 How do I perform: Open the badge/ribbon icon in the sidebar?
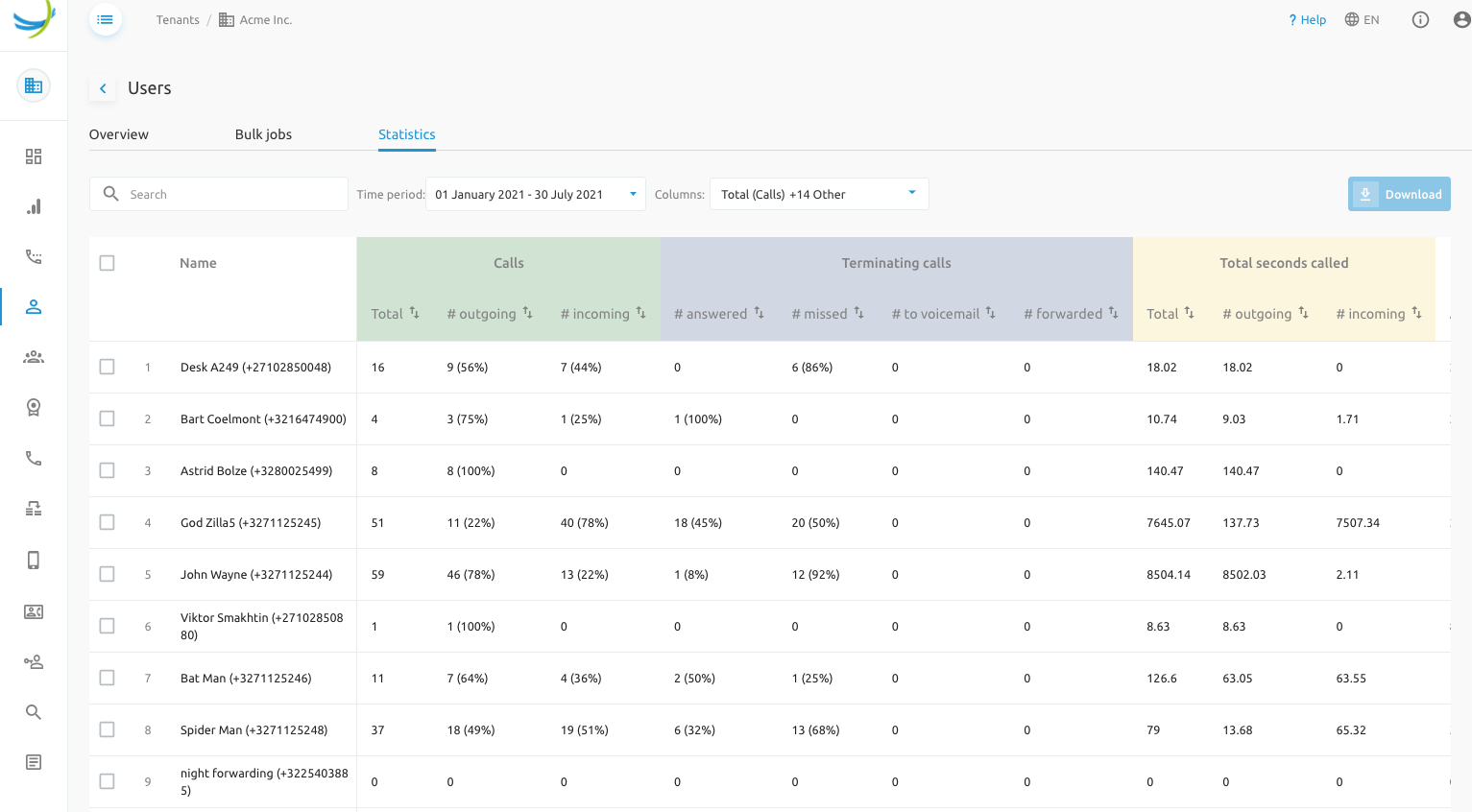point(34,407)
